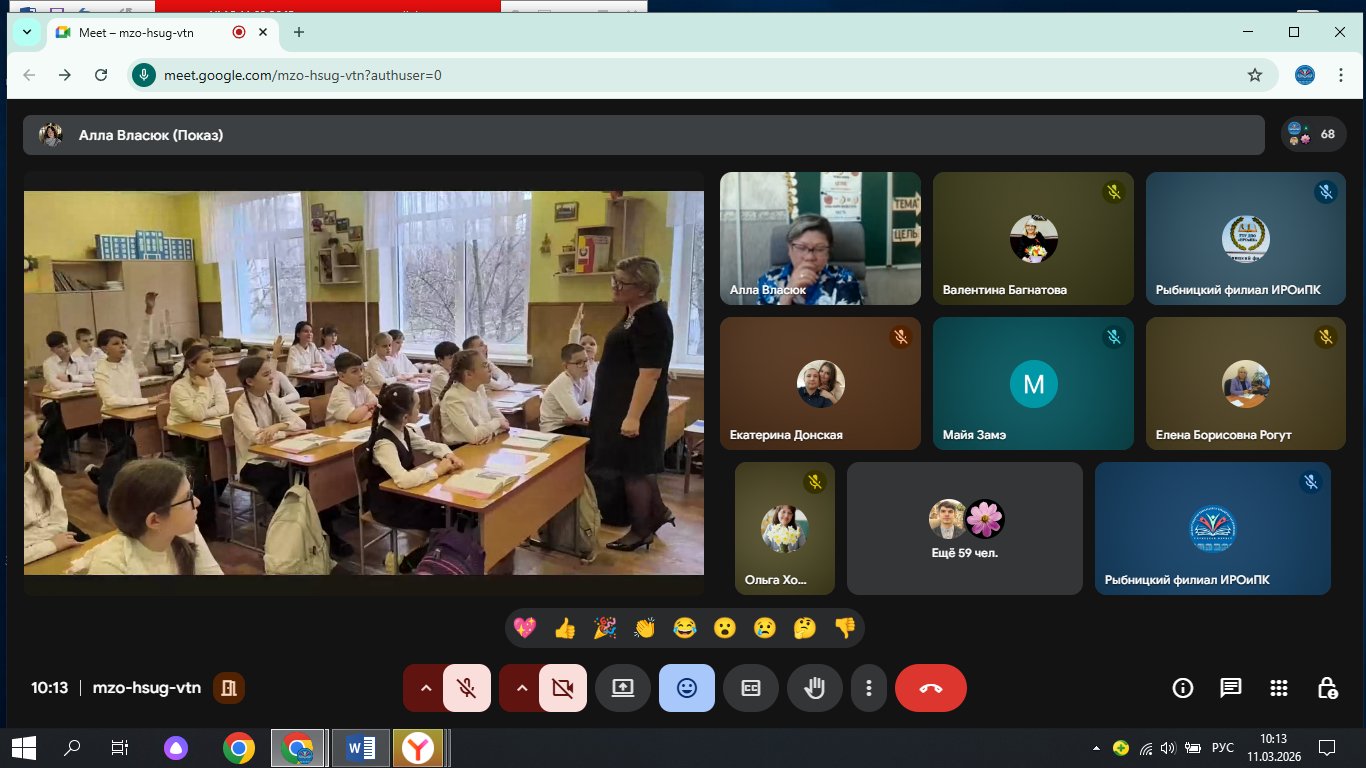Toggle microphone permission in address bar

point(145,75)
